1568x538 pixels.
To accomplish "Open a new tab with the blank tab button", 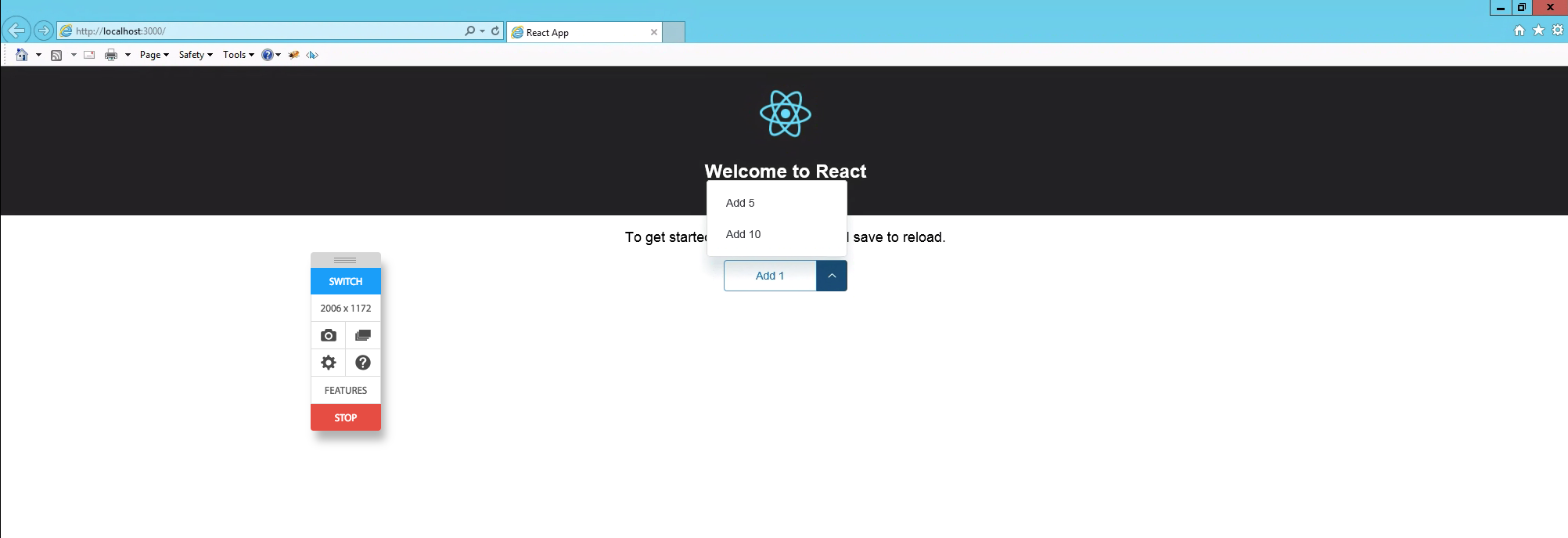I will click(x=674, y=32).
